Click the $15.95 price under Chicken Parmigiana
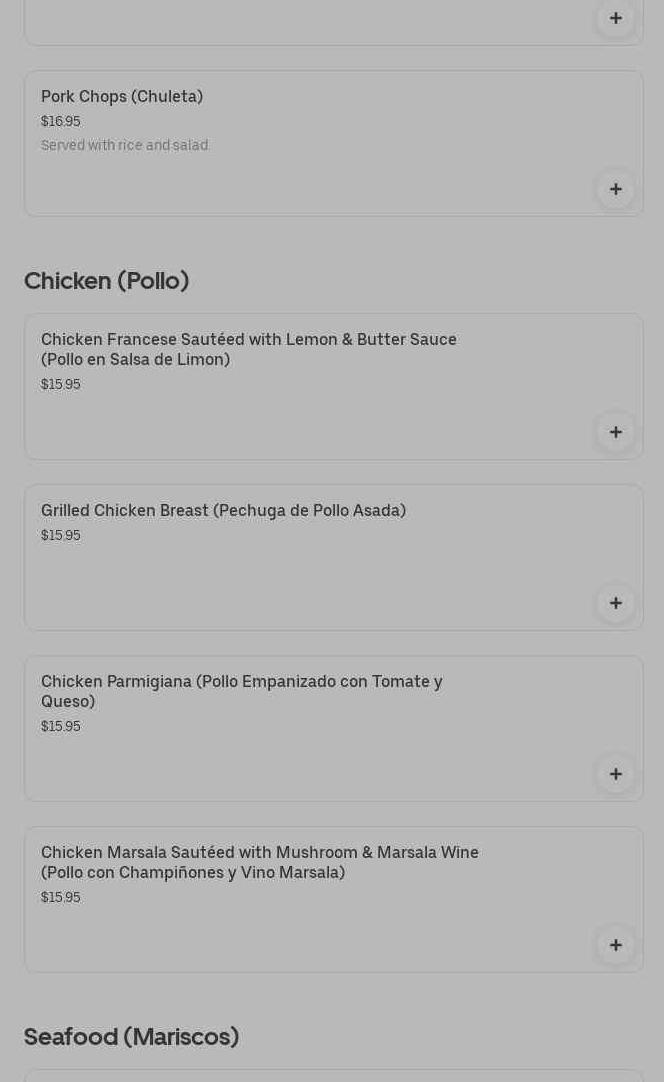 click(61, 727)
